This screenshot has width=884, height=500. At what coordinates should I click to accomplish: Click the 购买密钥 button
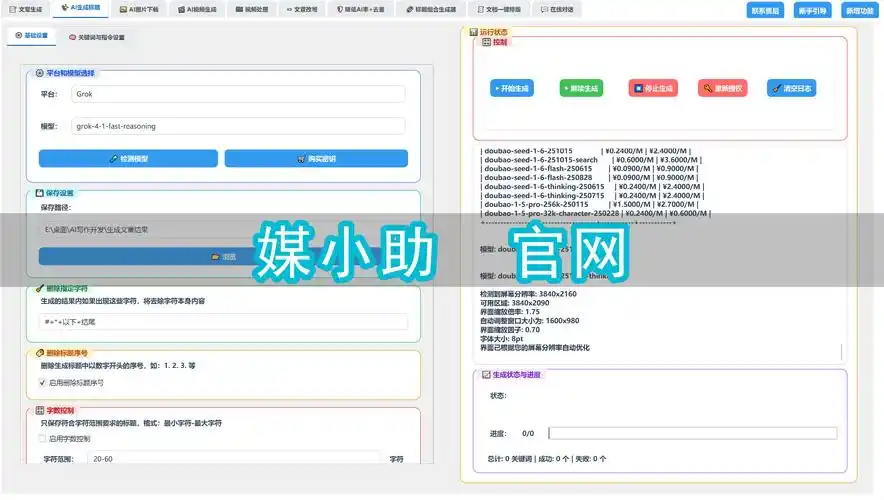click(x=316, y=158)
